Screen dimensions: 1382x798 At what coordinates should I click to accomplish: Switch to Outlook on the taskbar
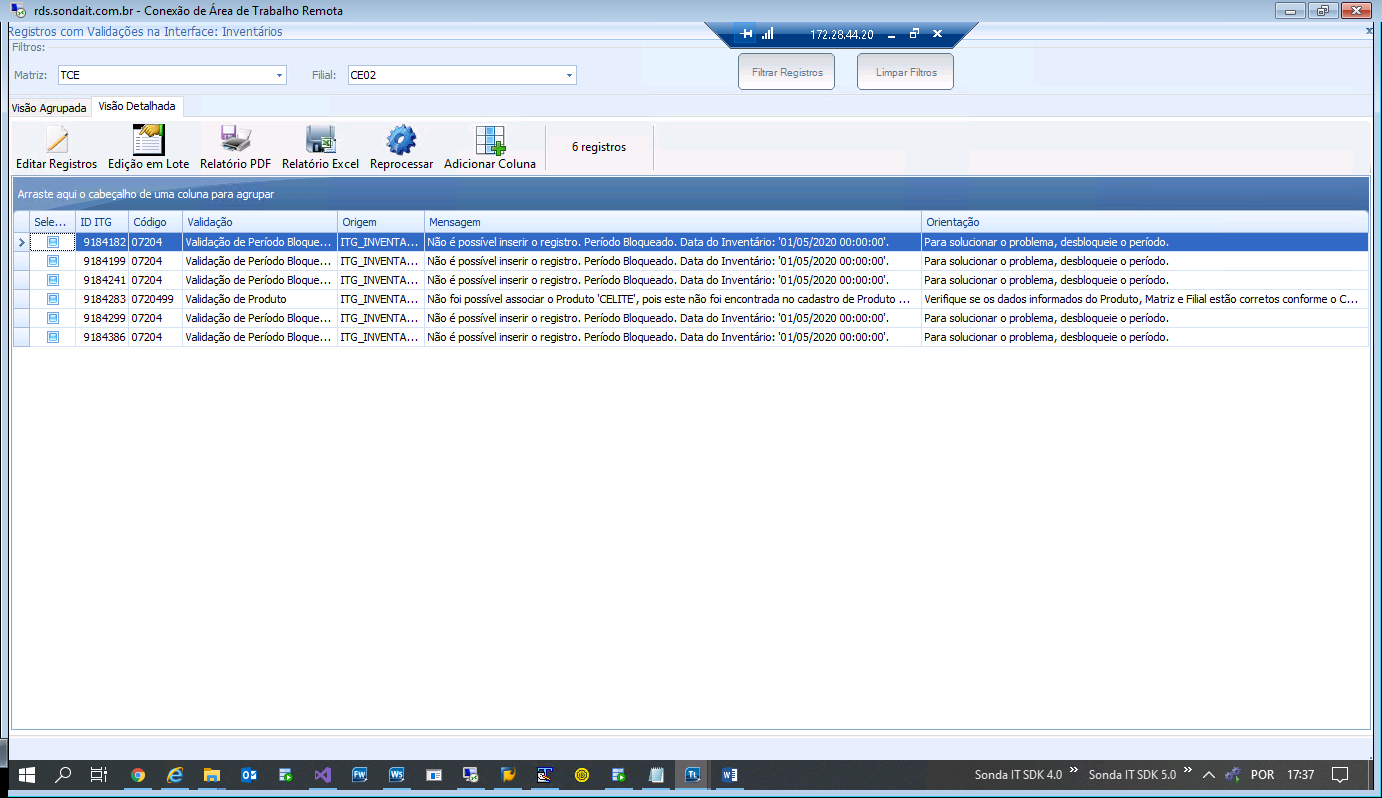pyautogui.click(x=249, y=774)
